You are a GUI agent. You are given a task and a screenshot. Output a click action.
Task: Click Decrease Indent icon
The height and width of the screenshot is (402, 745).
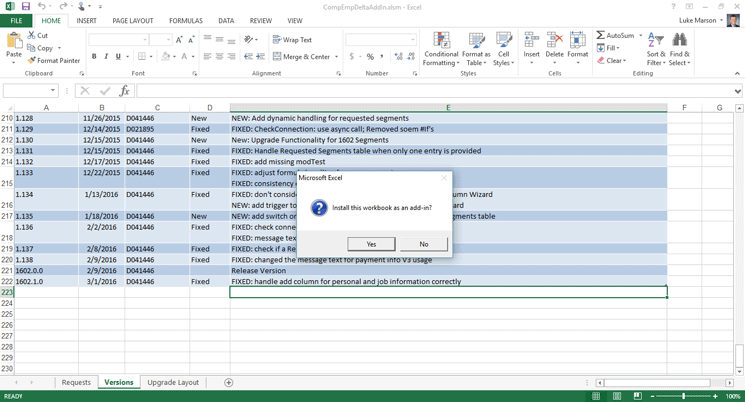[x=248, y=56]
